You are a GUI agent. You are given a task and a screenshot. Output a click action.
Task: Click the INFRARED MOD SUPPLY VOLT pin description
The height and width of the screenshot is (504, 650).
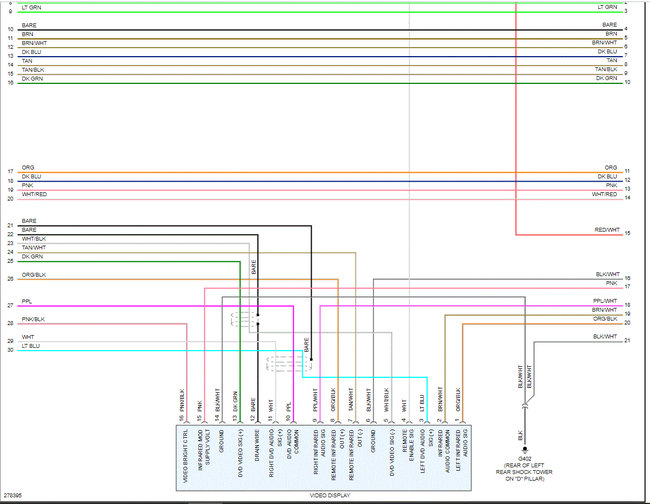point(204,453)
